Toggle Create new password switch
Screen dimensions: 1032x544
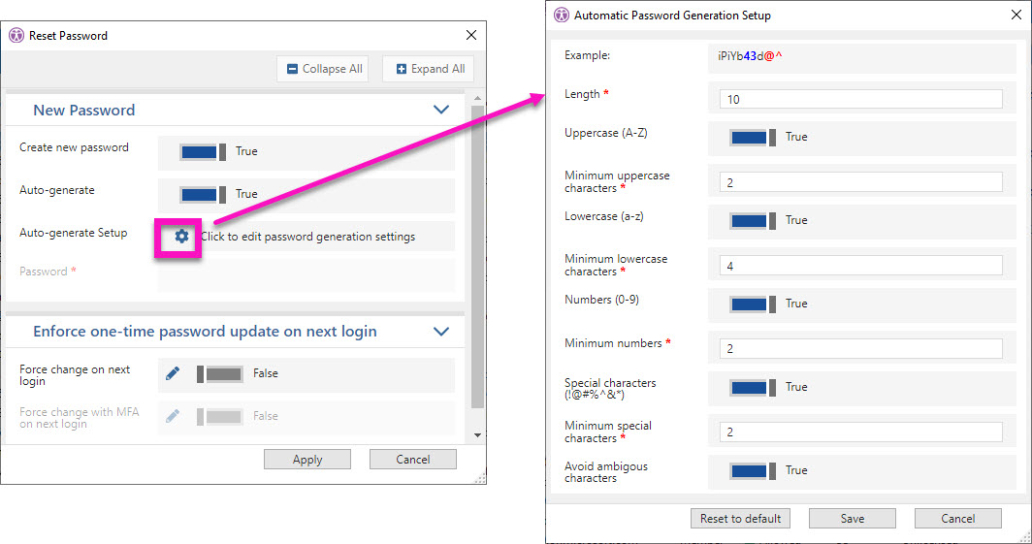click(203, 151)
